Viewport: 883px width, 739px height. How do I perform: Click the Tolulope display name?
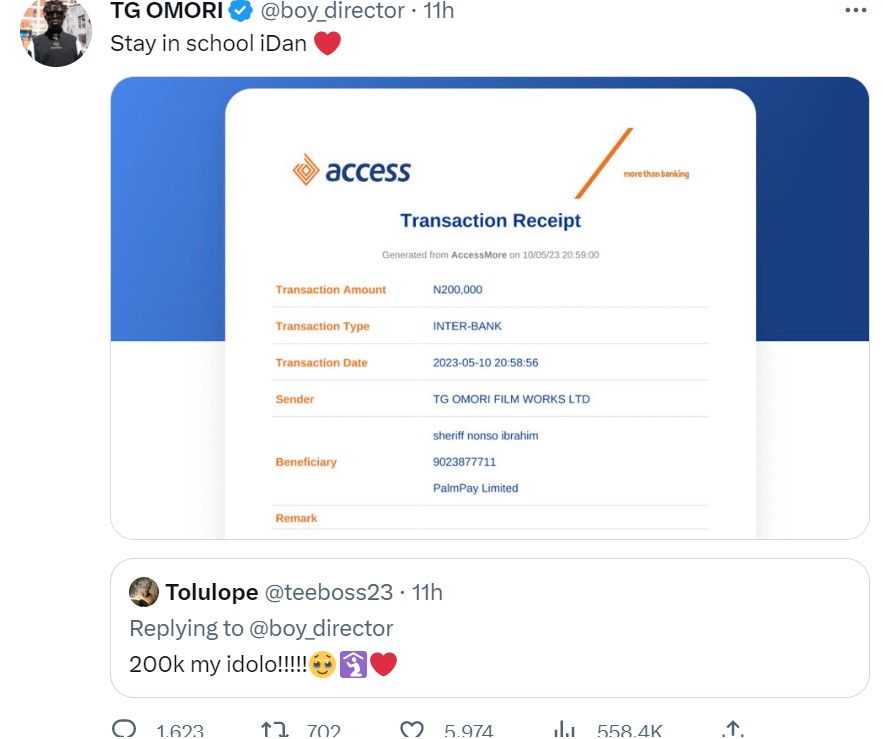tap(212, 592)
